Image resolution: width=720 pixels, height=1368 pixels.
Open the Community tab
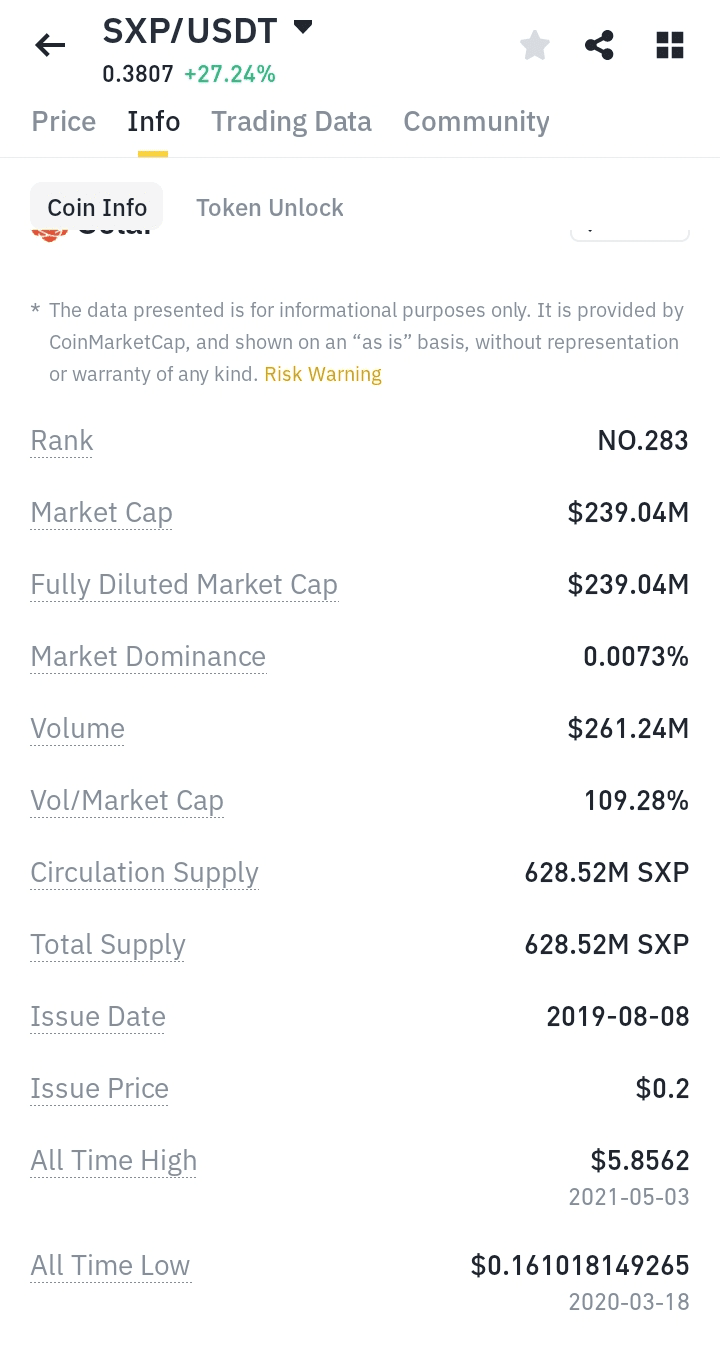point(476,122)
